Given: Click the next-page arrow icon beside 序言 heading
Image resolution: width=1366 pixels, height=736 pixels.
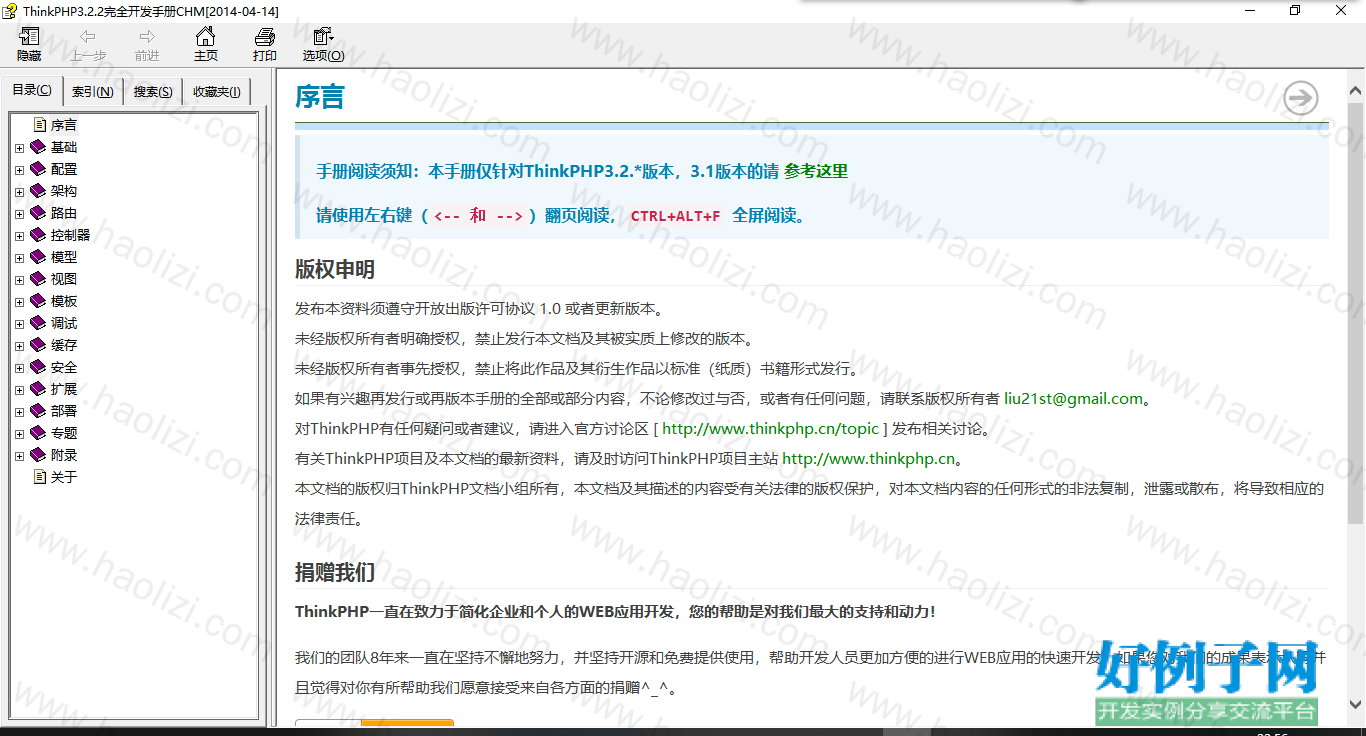Looking at the screenshot, I should point(1301,98).
